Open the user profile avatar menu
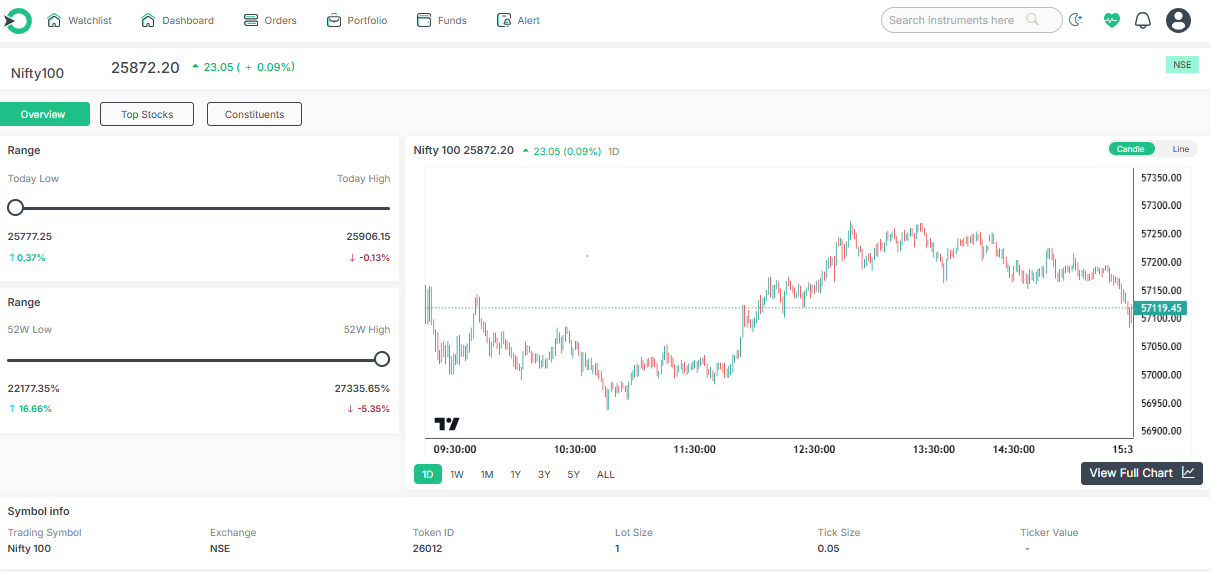The width and height of the screenshot is (1211, 572). point(1179,20)
